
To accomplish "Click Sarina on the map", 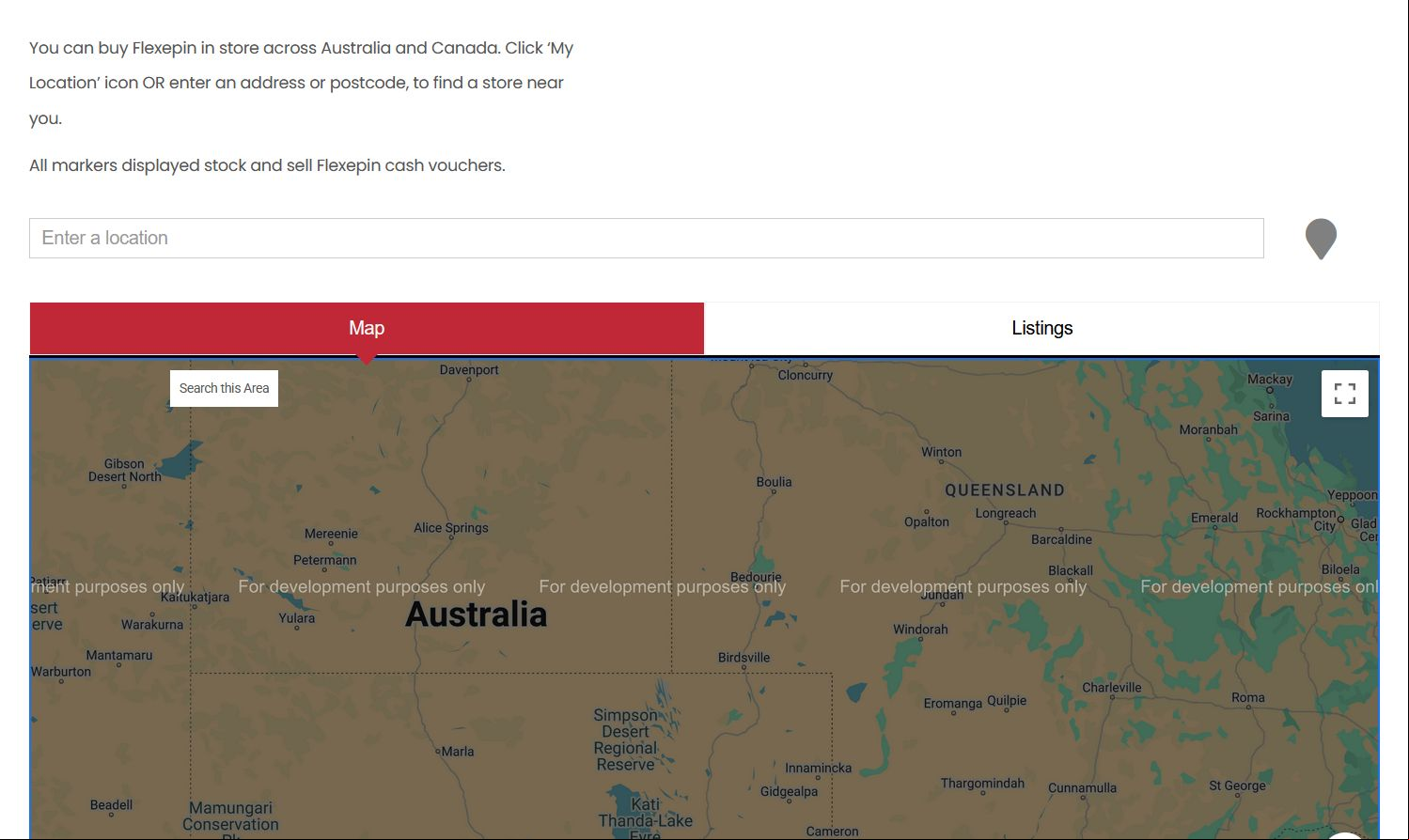I will coord(1271,416).
